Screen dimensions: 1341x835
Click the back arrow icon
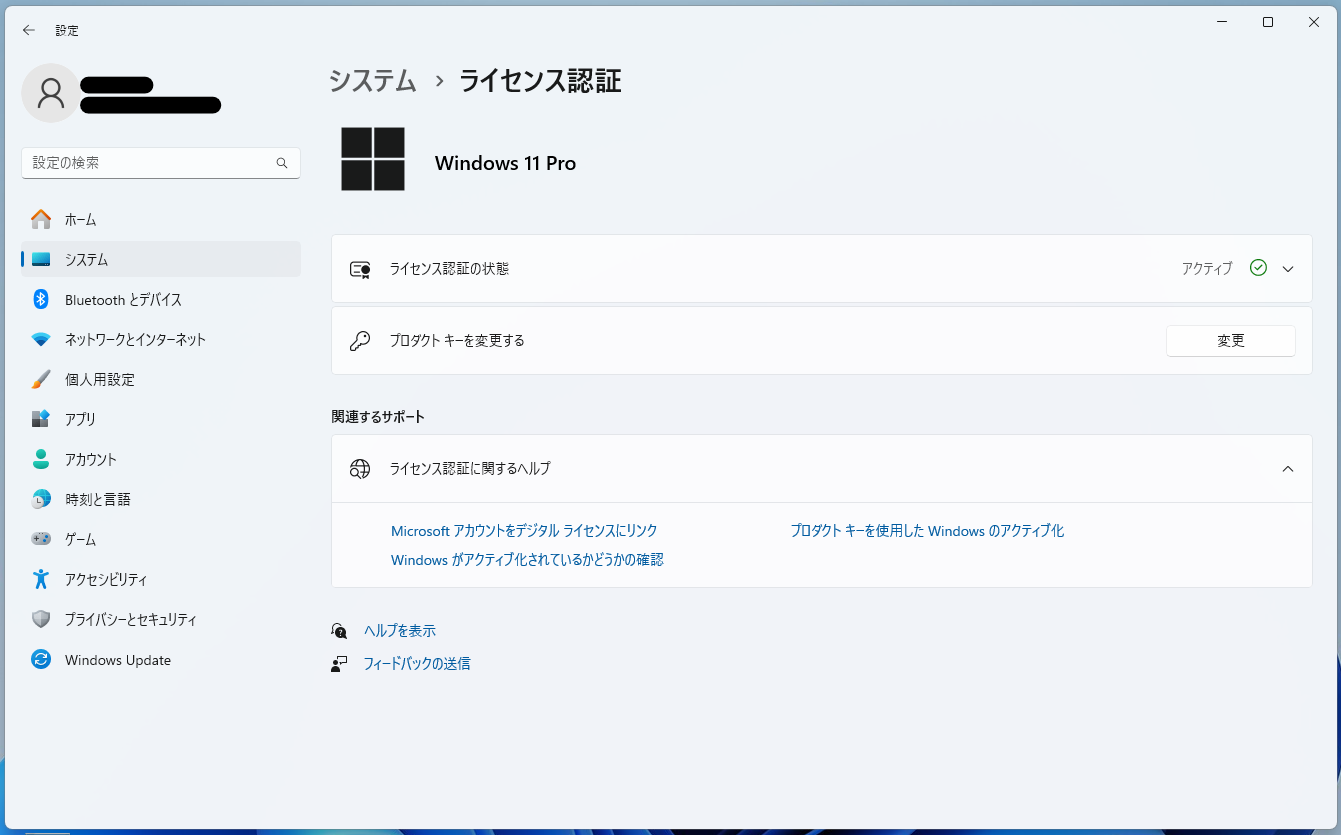(x=29, y=30)
